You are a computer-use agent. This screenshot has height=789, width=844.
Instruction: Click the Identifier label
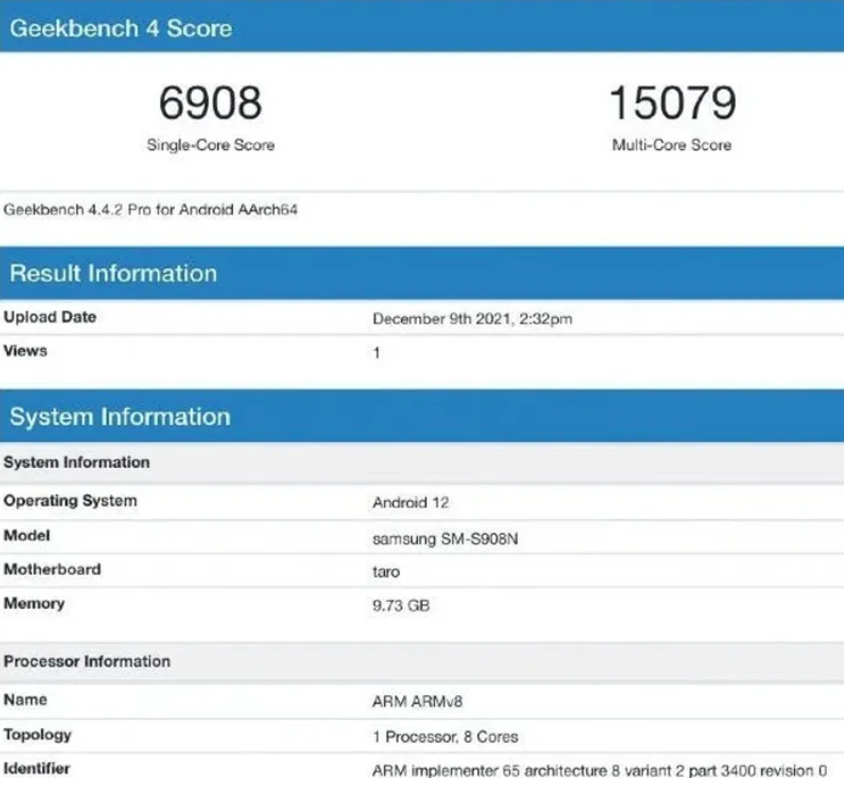(x=37, y=769)
